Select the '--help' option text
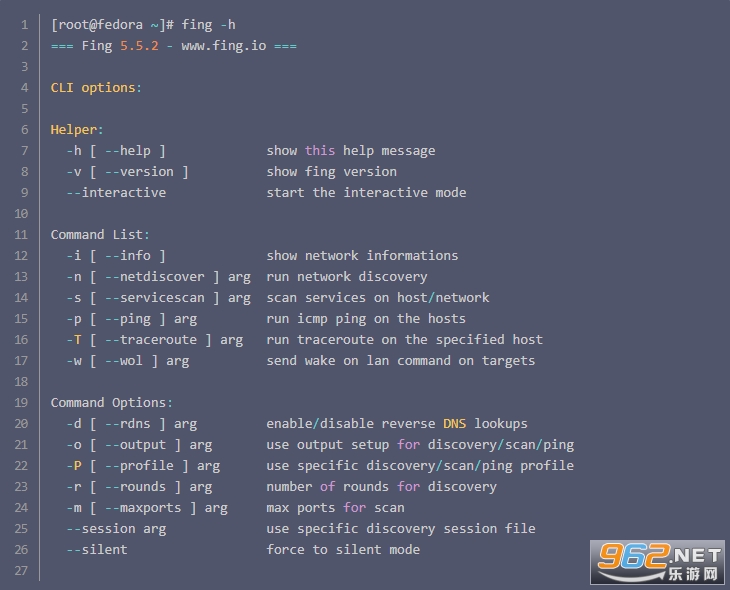The height and width of the screenshot is (590, 730). point(127,150)
